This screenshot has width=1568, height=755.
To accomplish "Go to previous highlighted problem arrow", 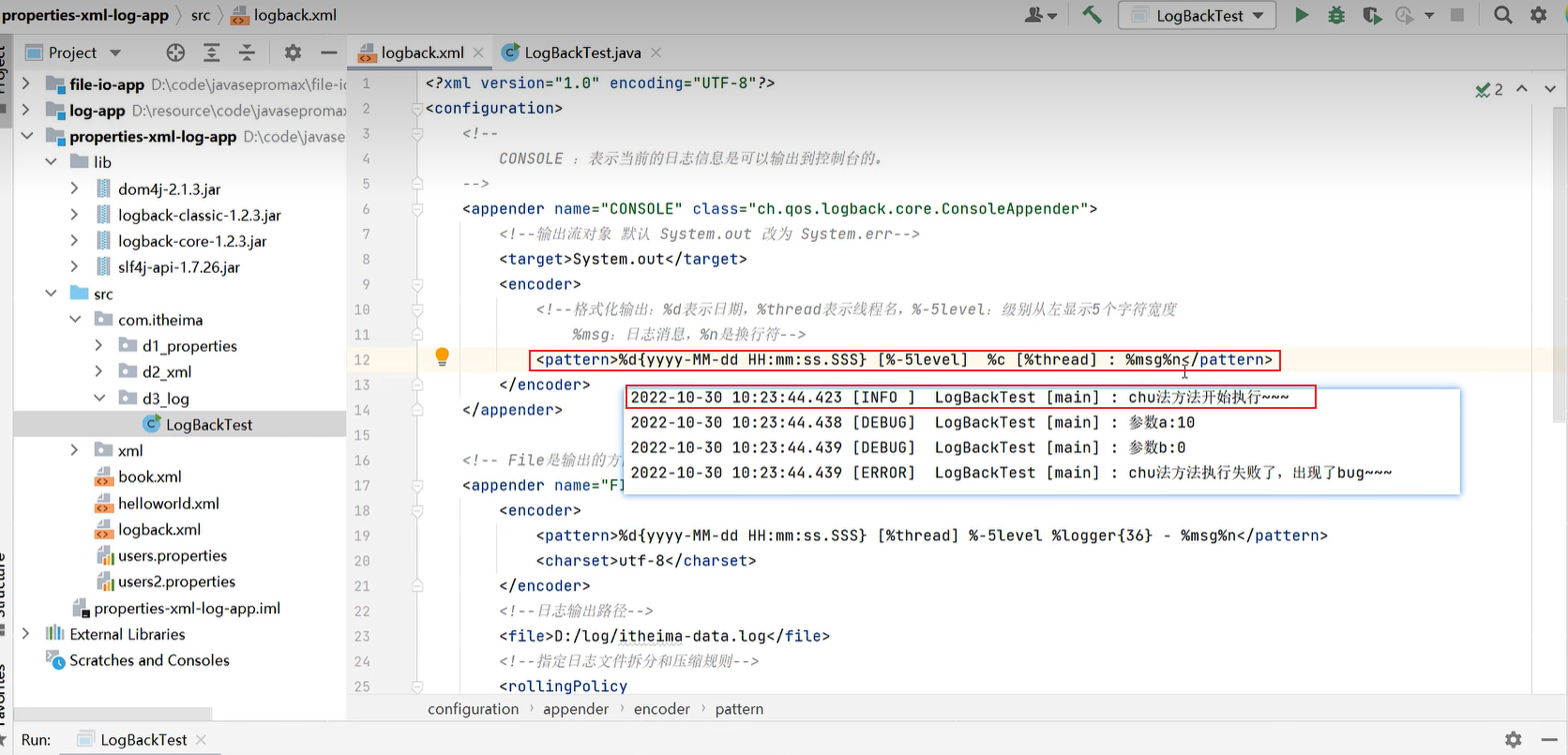I will pos(1522,88).
